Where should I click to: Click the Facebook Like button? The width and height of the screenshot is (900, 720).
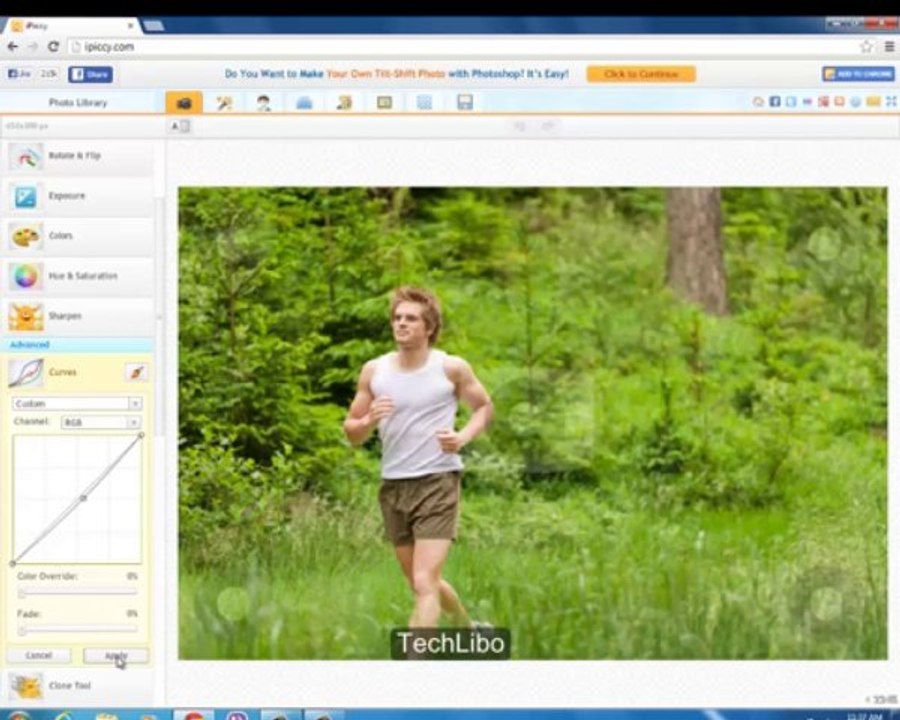(x=20, y=74)
